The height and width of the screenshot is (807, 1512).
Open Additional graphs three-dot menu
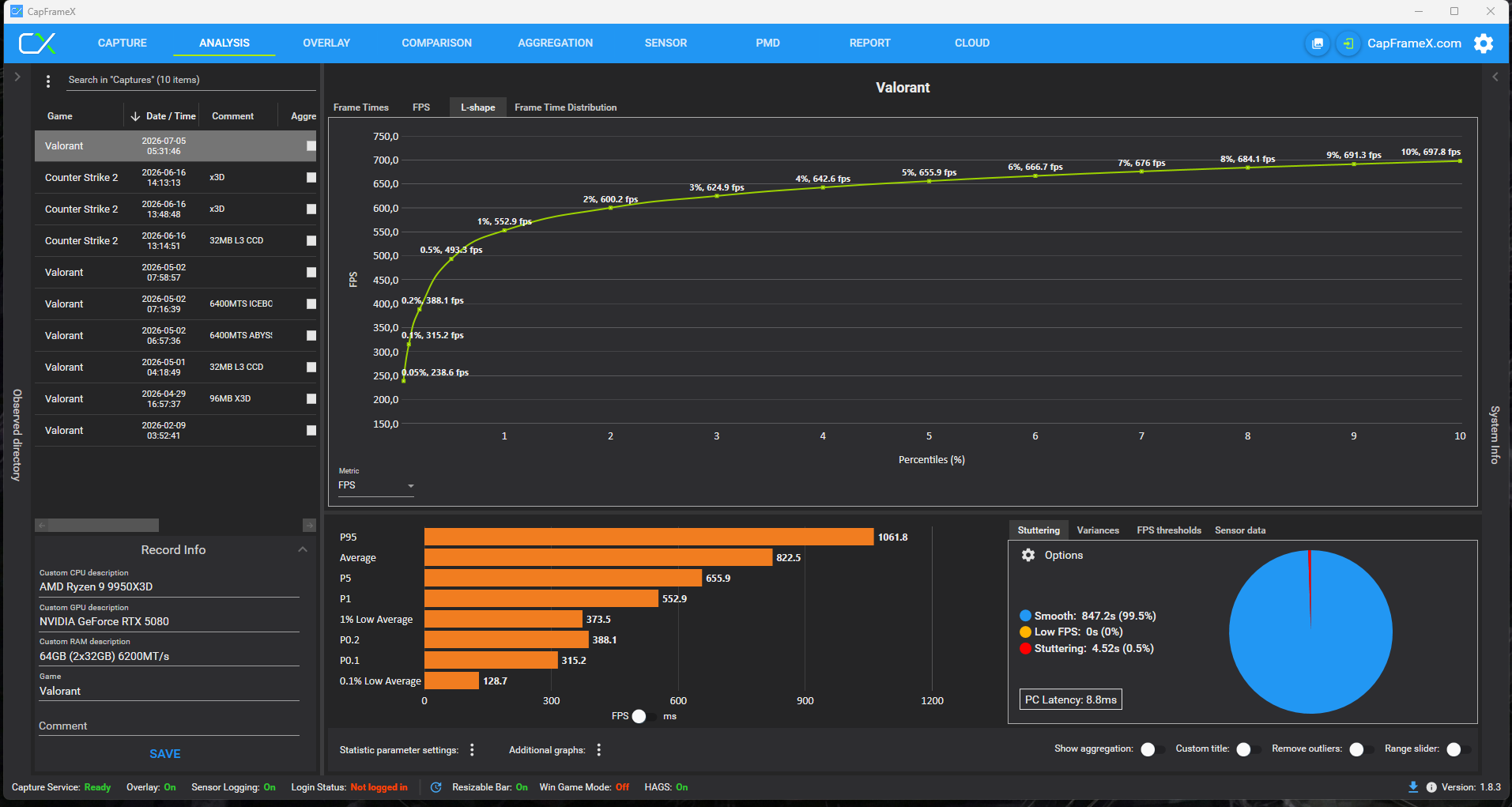598,750
